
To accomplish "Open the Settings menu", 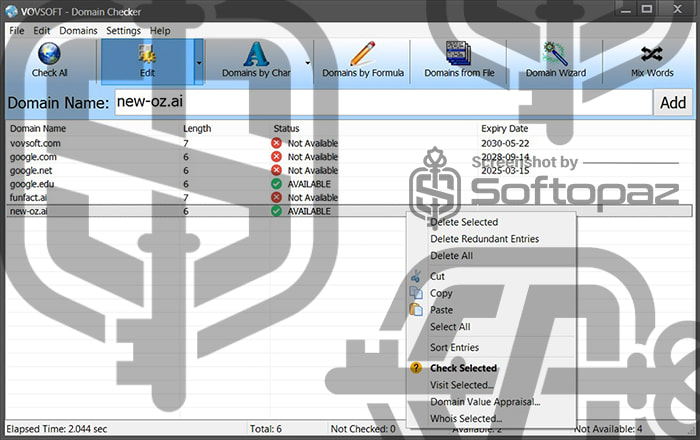I will (123, 31).
